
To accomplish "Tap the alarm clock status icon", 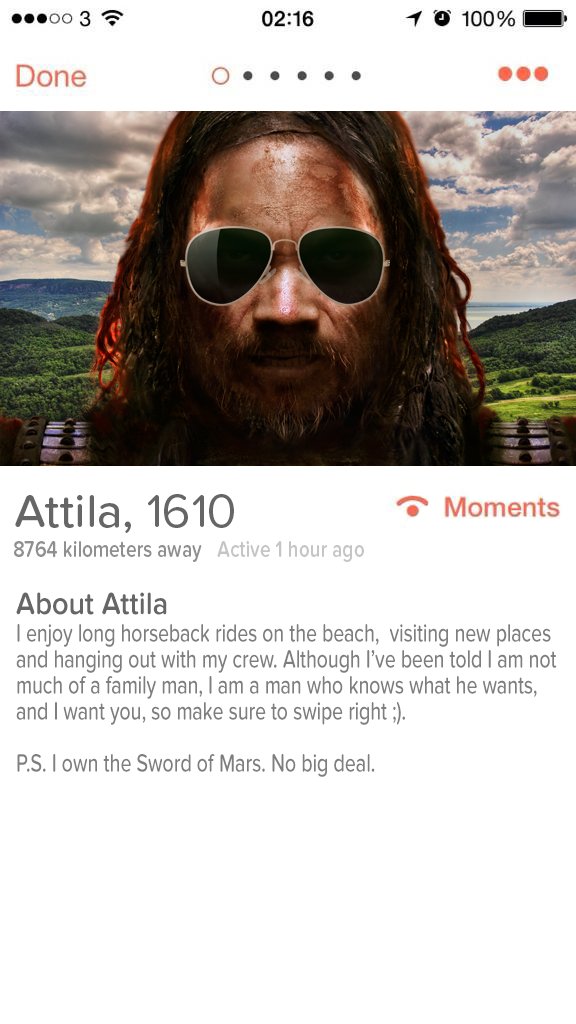I will tap(443, 18).
